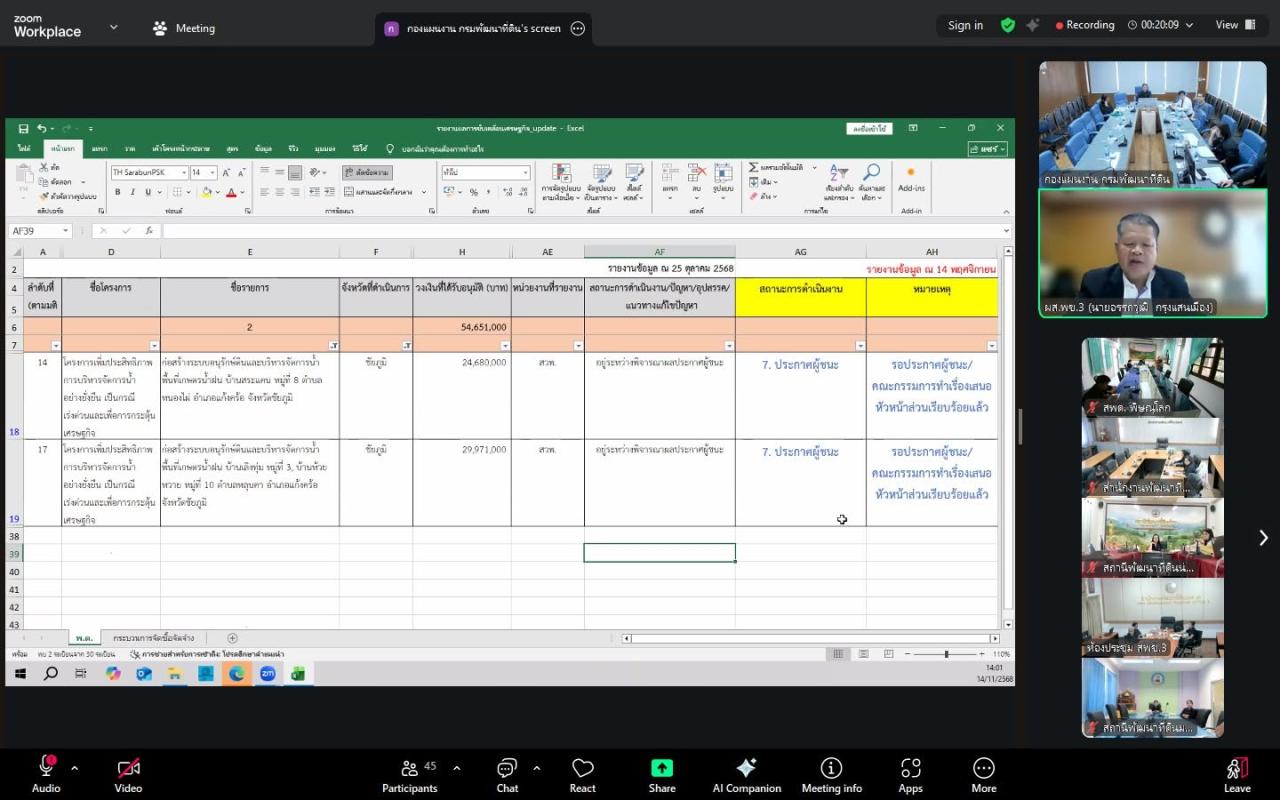Expand the audio options caret beside Audio
Viewport: 1280px width, 800px height.
pyautogui.click(x=74, y=768)
